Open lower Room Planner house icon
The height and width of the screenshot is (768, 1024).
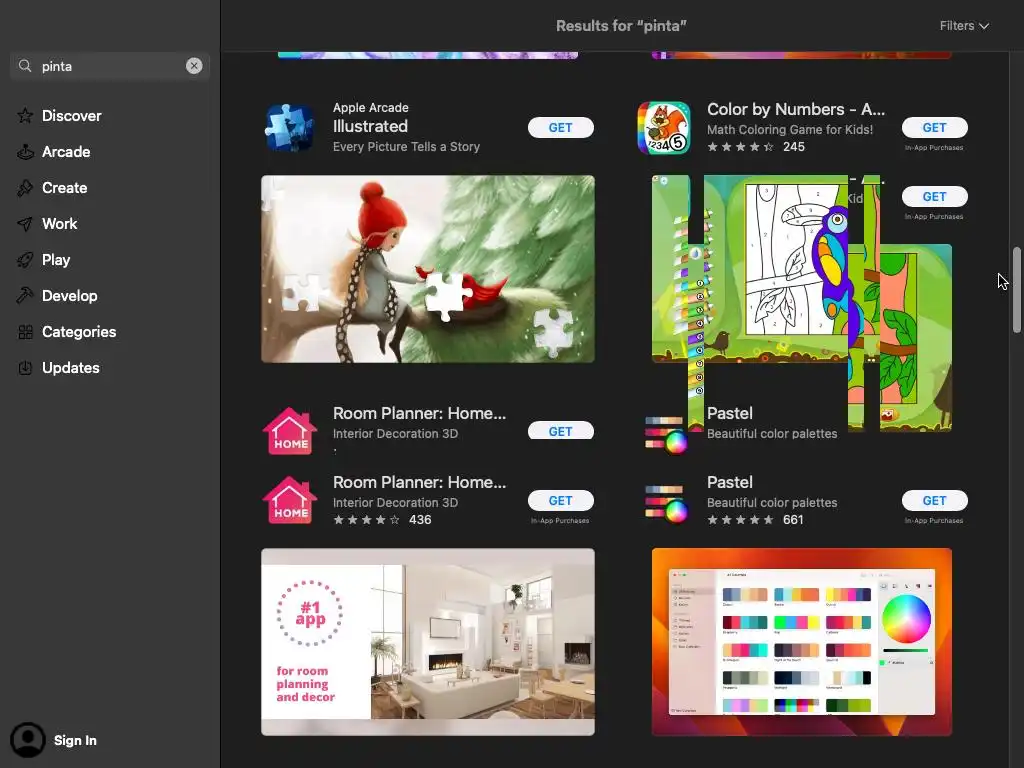coord(289,500)
